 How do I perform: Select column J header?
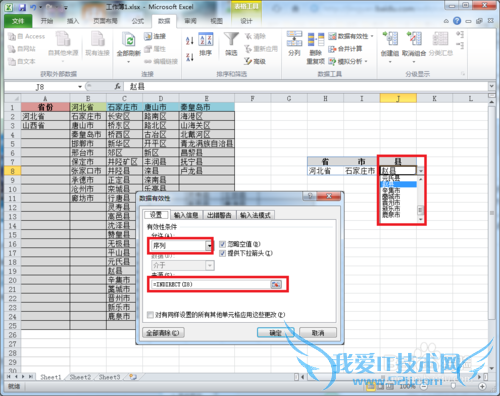coord(398,98)
